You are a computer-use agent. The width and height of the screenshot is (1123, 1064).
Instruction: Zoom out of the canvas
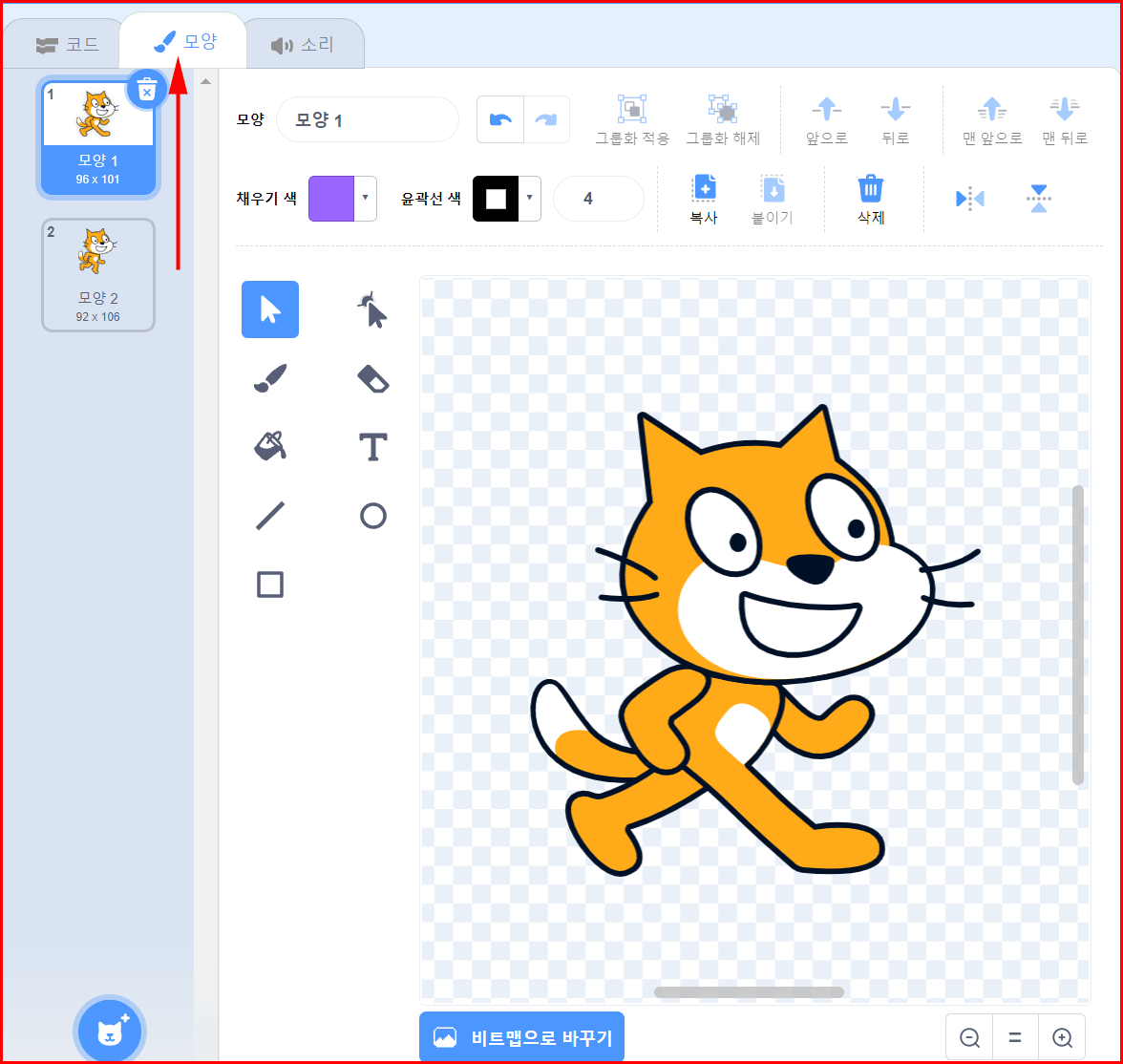point(969,1036)
